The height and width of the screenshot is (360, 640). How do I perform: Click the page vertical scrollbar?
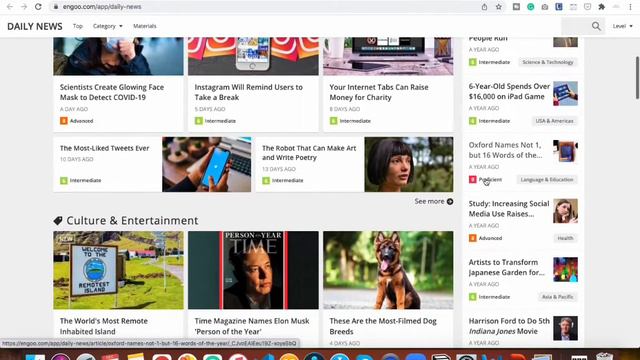tap(637, 78)
